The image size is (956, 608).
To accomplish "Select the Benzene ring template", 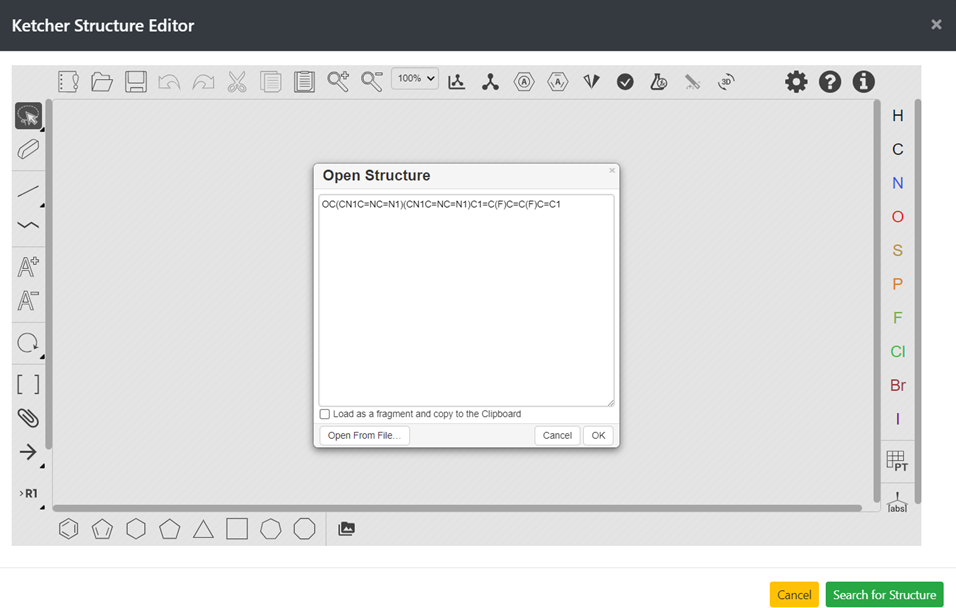I will (x=68, y=529).
